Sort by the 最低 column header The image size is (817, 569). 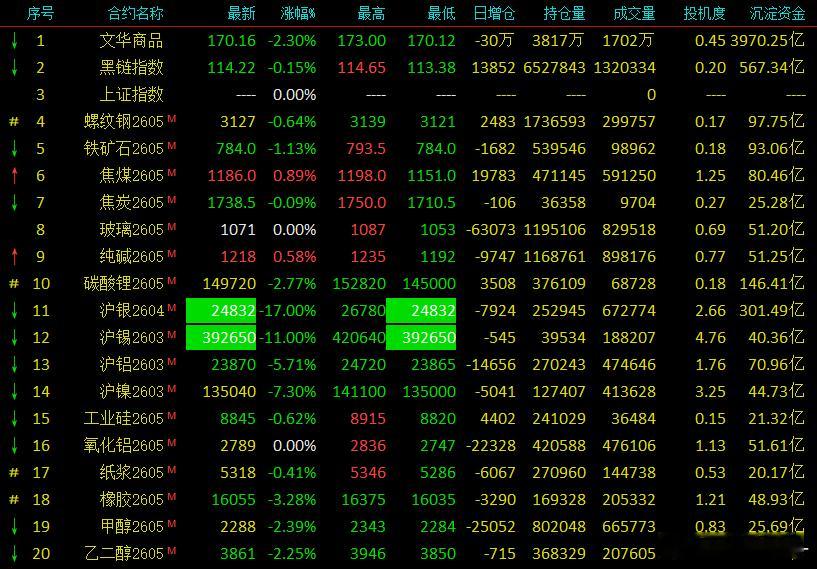click(441, 14)
